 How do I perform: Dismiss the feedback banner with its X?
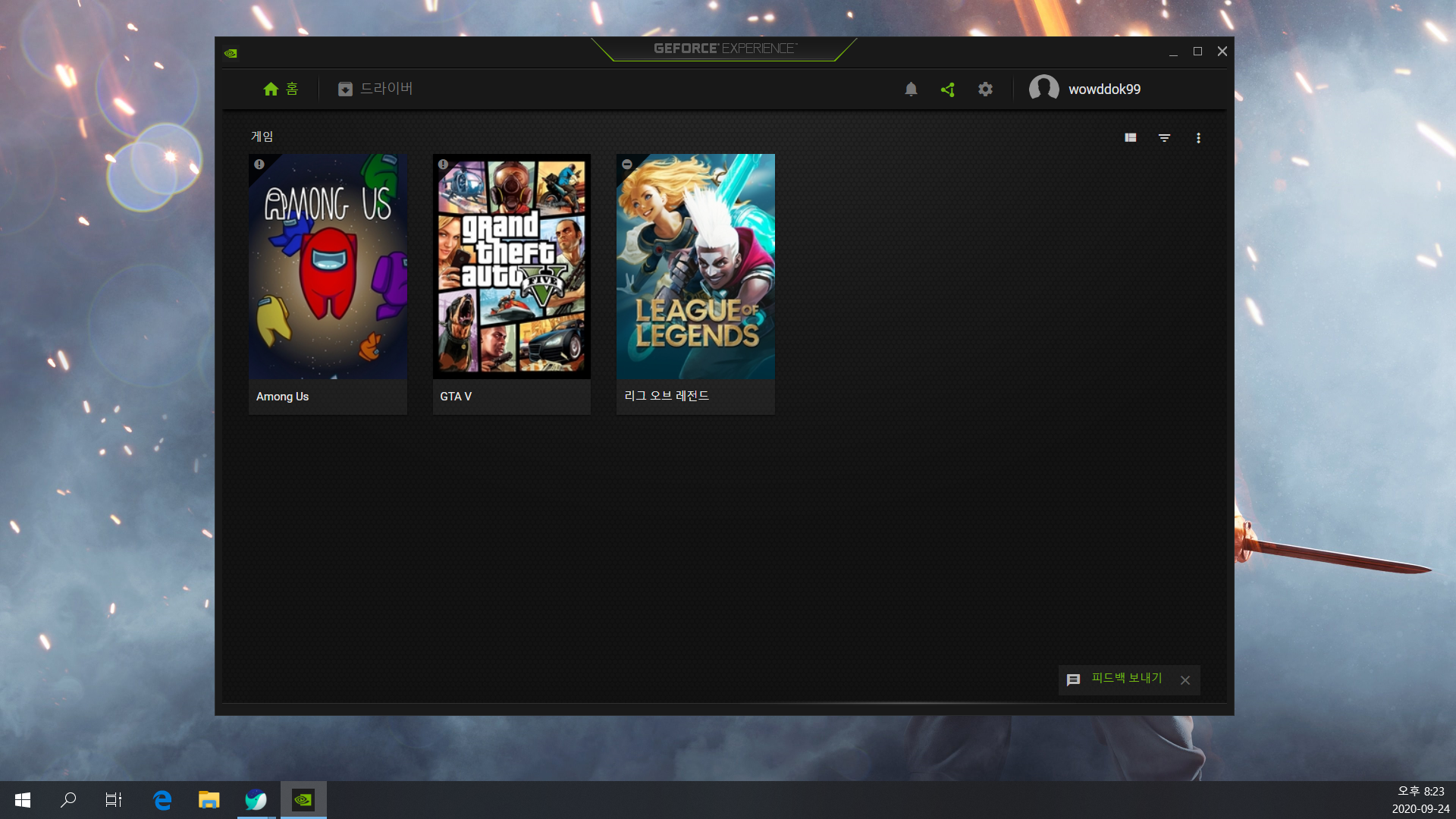pos(1185,680)
